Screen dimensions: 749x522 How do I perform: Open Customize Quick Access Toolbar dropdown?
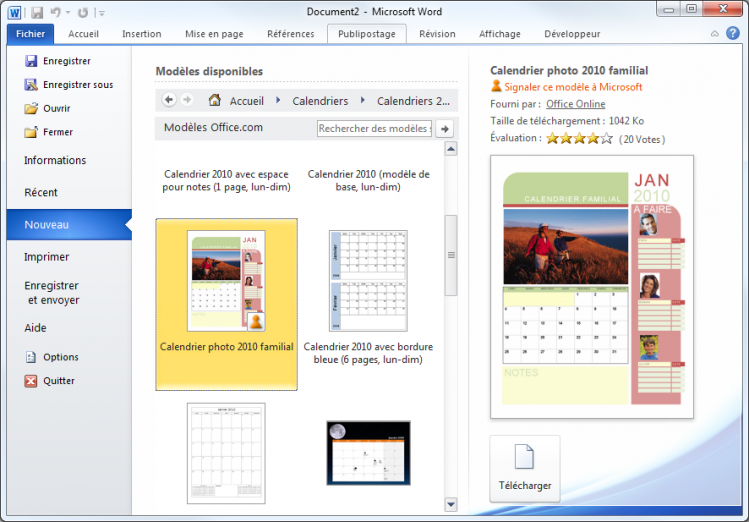(x=101, y=13)
